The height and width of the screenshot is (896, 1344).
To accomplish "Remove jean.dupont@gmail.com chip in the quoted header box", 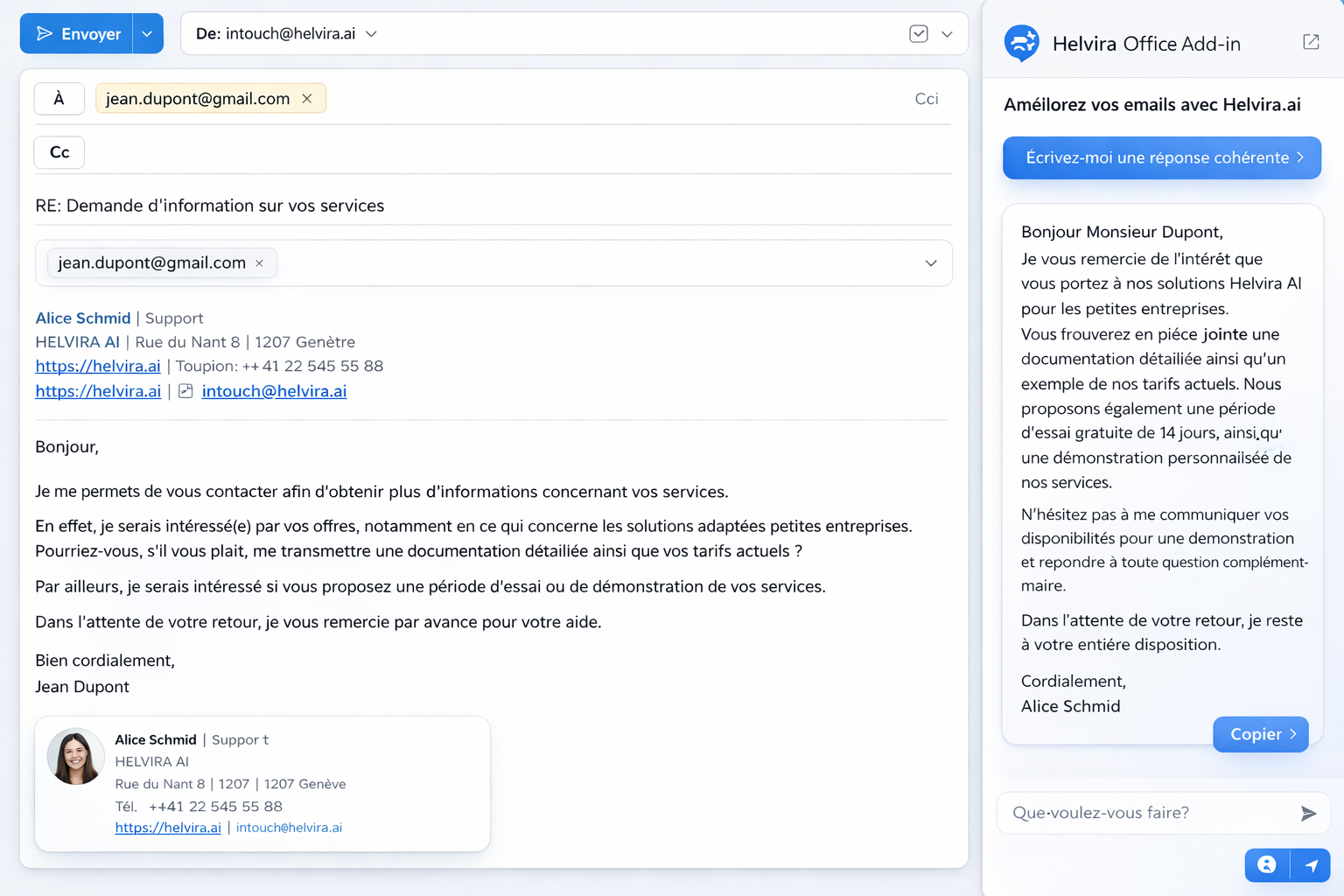I will 259,262.
